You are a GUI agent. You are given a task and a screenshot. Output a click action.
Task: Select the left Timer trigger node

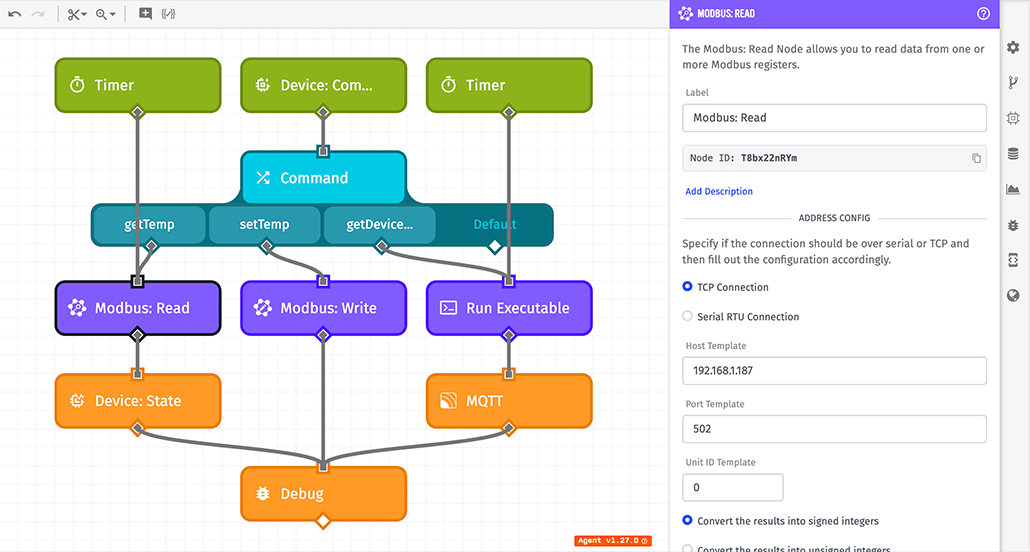coord(138,85)
